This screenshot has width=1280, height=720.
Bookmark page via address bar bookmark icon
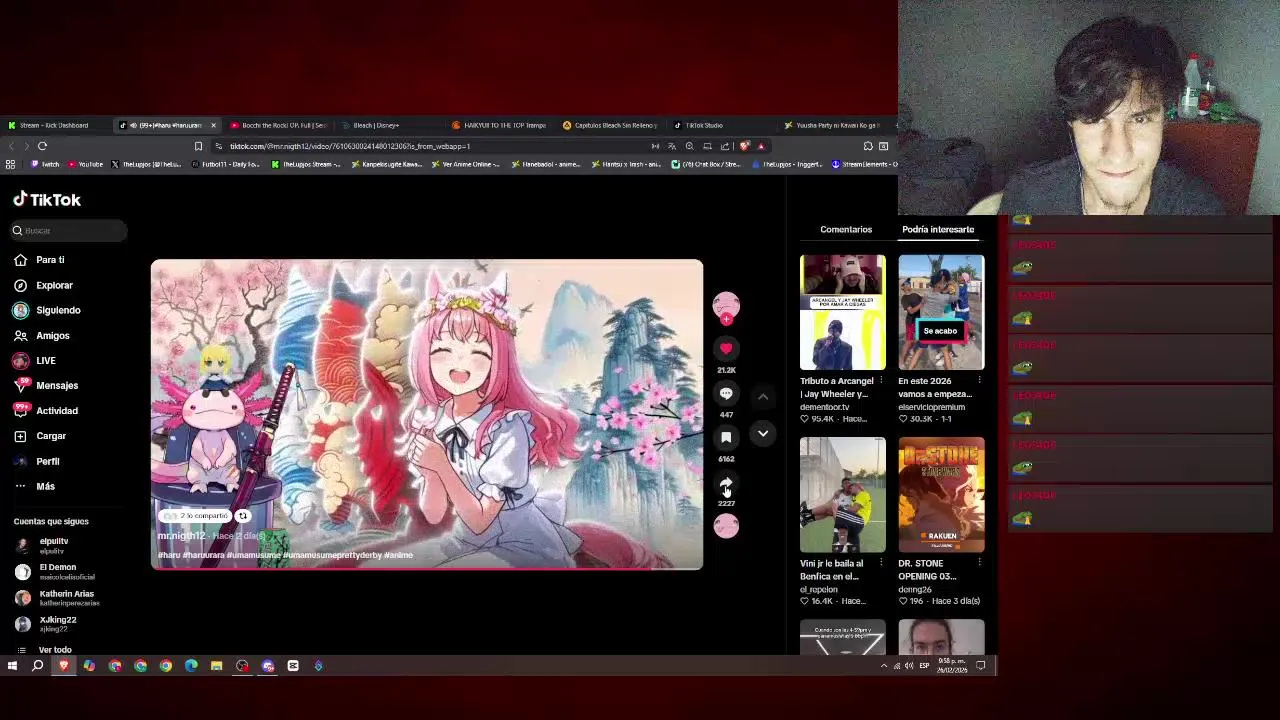coord(198,146)
